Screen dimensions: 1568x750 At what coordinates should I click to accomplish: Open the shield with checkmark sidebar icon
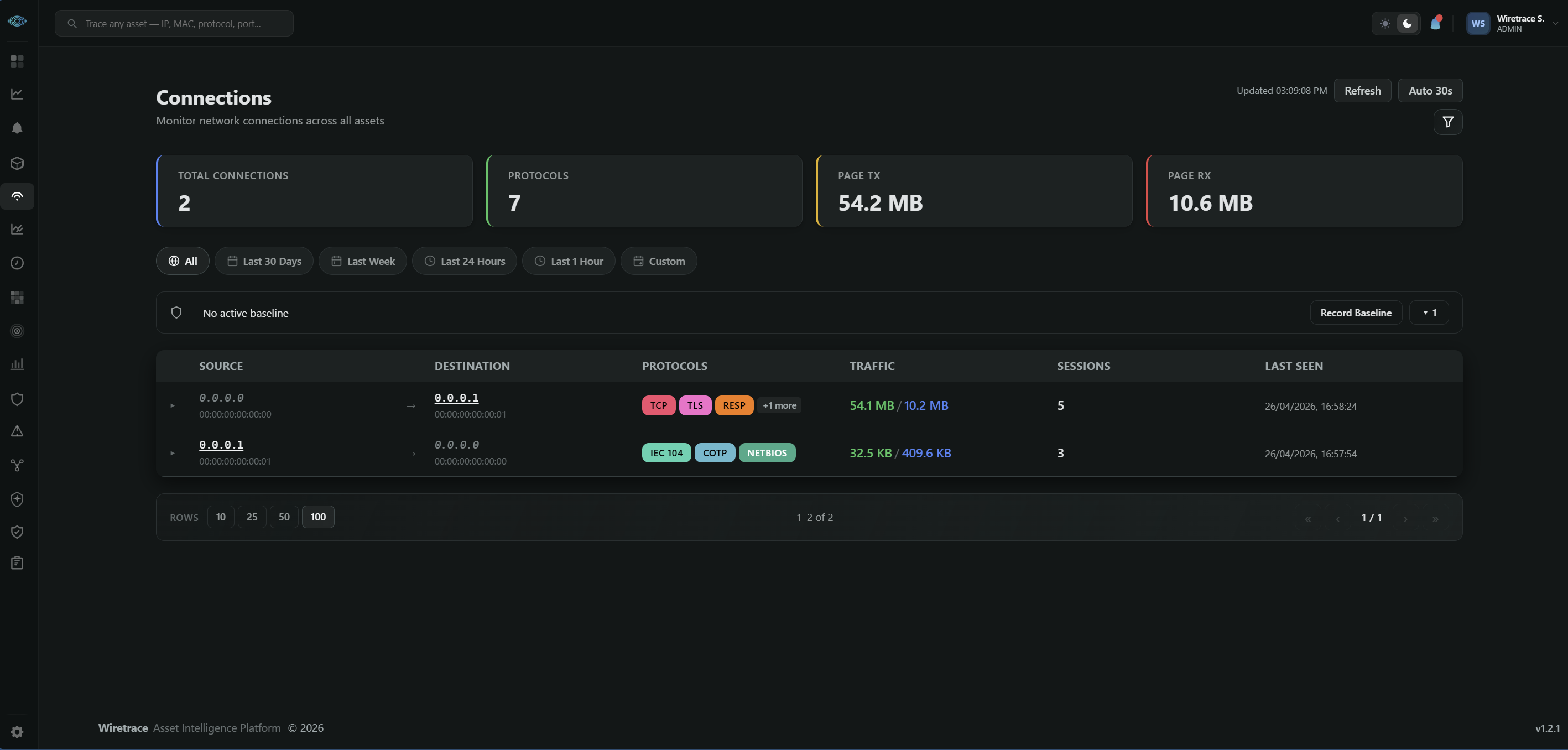coord(17,532)
